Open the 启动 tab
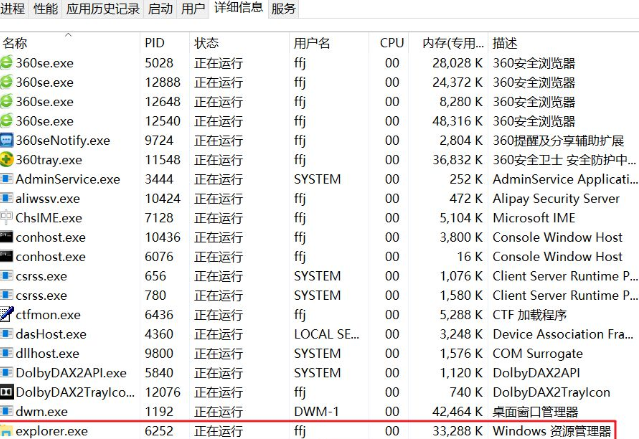The width and height of the screenshot is (639, 439). coord(160,9)
